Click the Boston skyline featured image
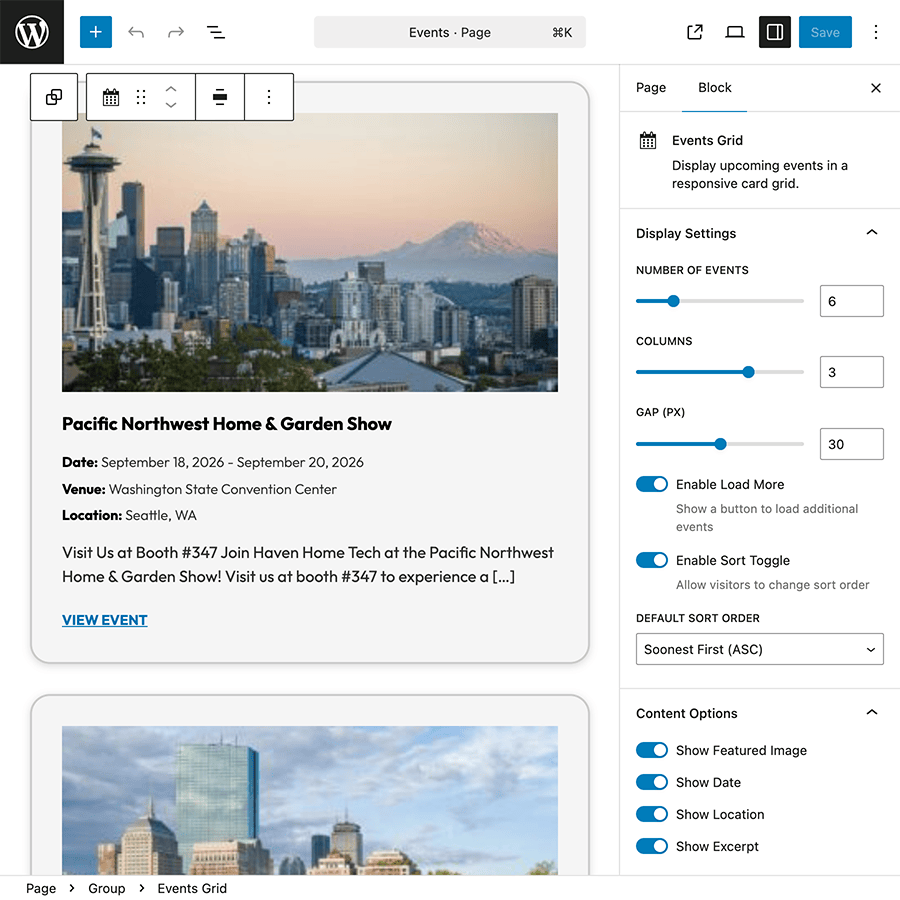 [x=310, y=800]
